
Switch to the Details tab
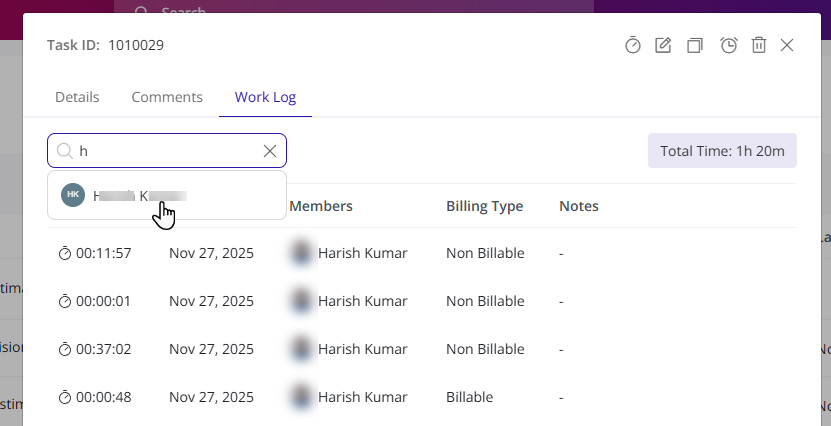(77, 97)
